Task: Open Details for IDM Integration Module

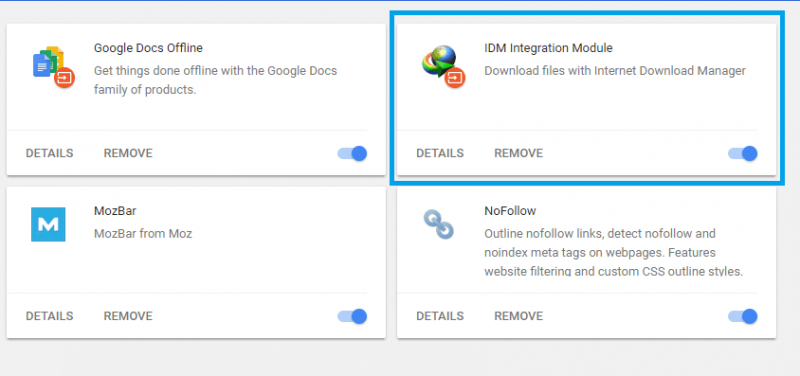Action: pyautogui.click(x=440, y=153)
